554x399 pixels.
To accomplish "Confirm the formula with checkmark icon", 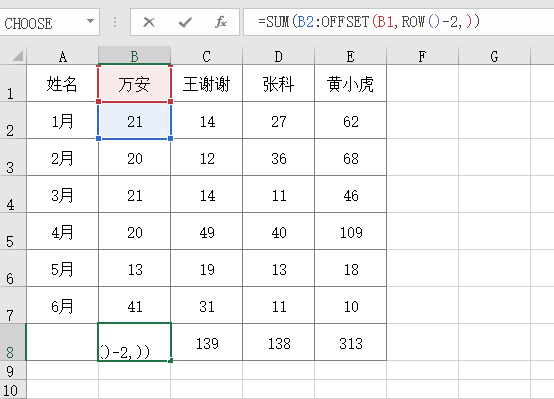I will (x=185, y=22).
